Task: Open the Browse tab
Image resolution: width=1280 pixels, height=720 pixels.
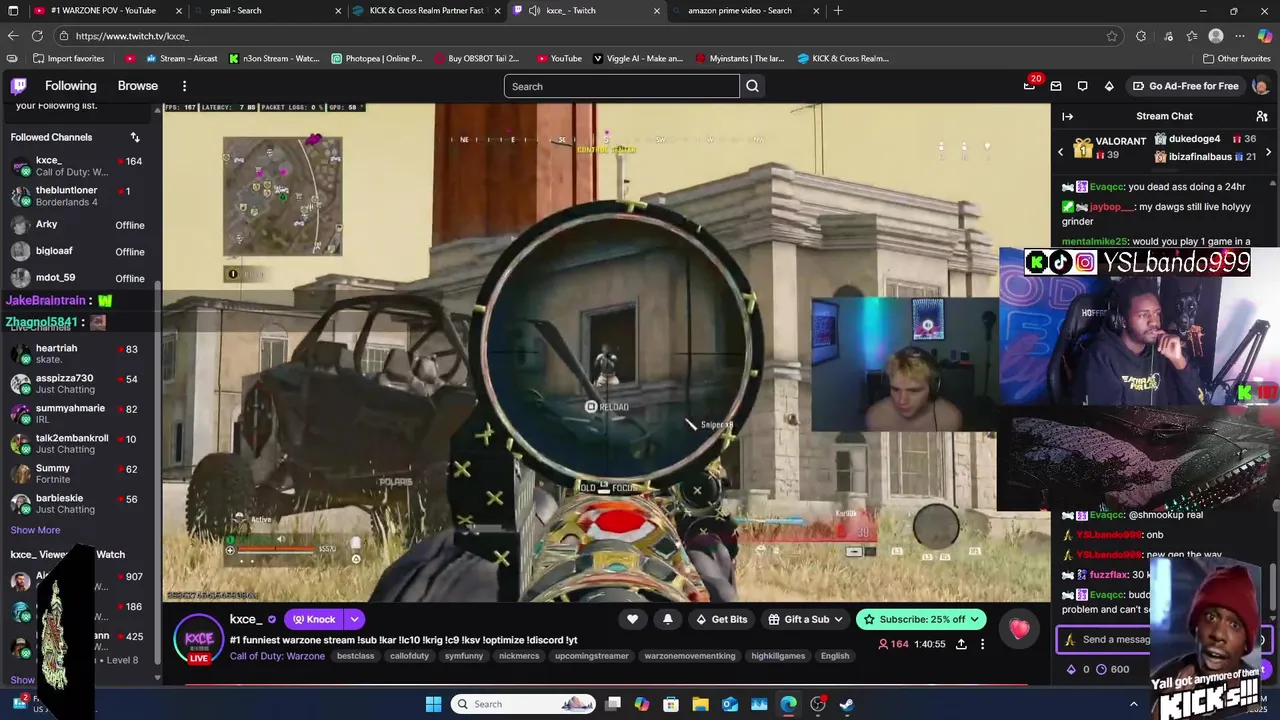Action: 138,86
